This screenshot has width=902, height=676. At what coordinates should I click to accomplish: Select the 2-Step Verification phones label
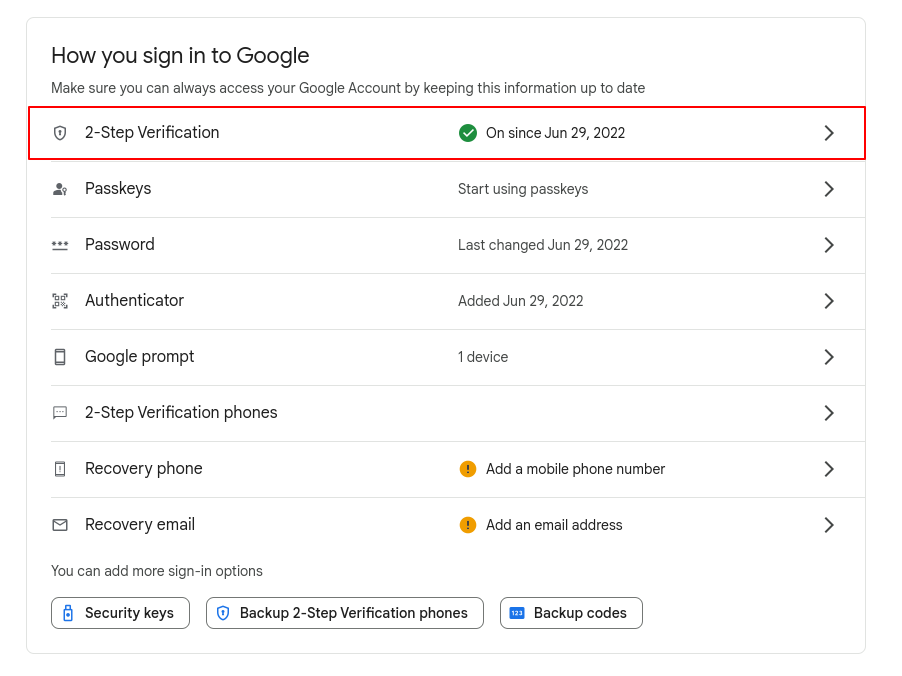pyautogui.click(x=181, y=413)
